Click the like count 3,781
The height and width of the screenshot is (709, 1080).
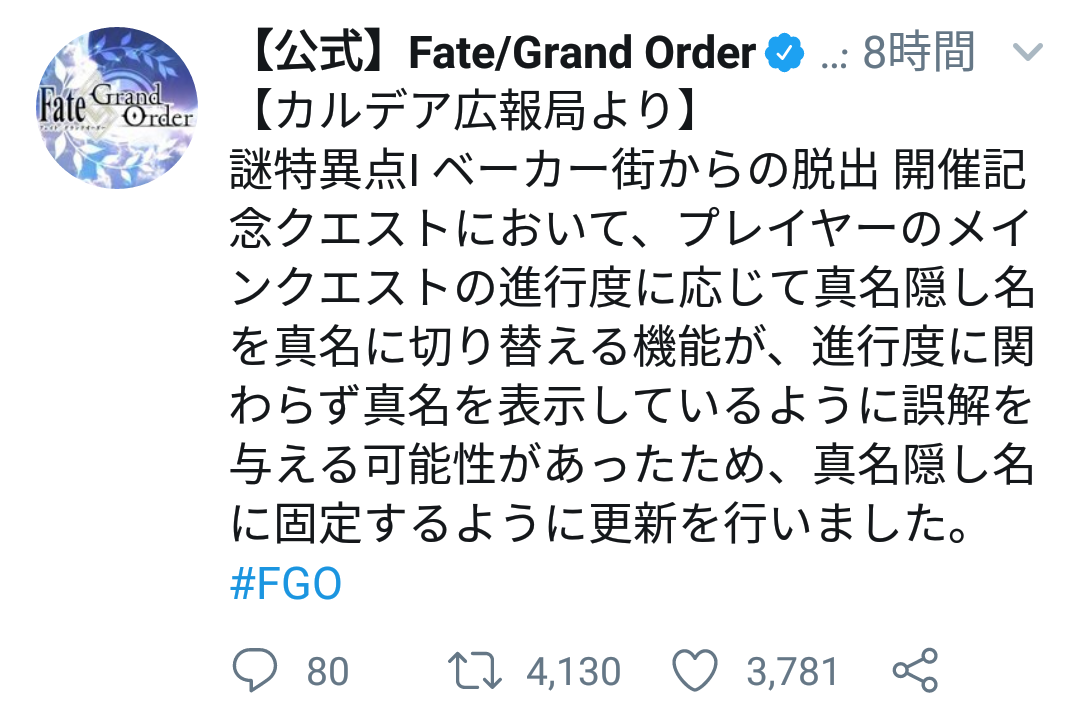[792, 671]
